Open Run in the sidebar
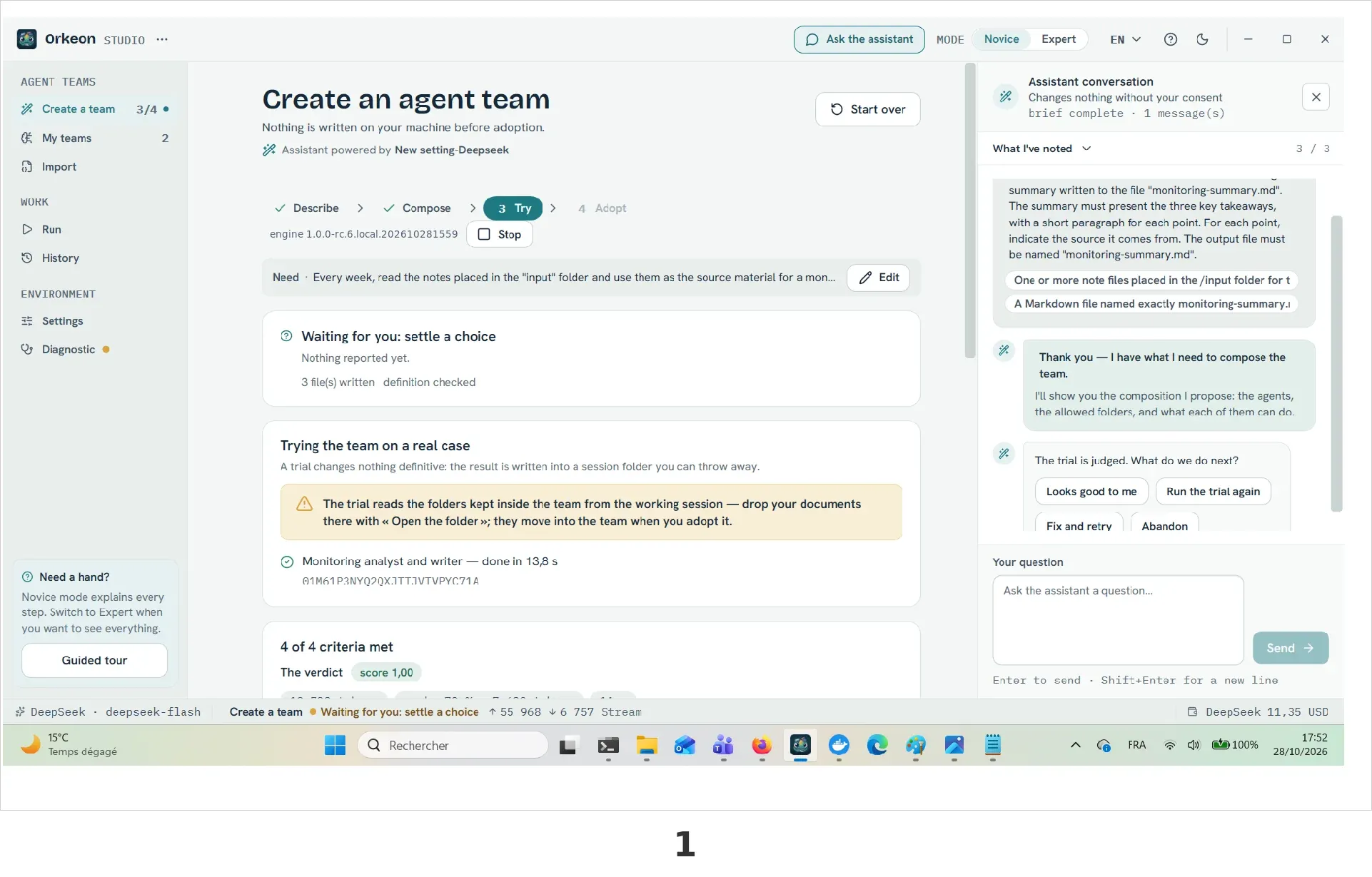The image size is (1372, 877). pyautogui.click(x=95, y=230)
